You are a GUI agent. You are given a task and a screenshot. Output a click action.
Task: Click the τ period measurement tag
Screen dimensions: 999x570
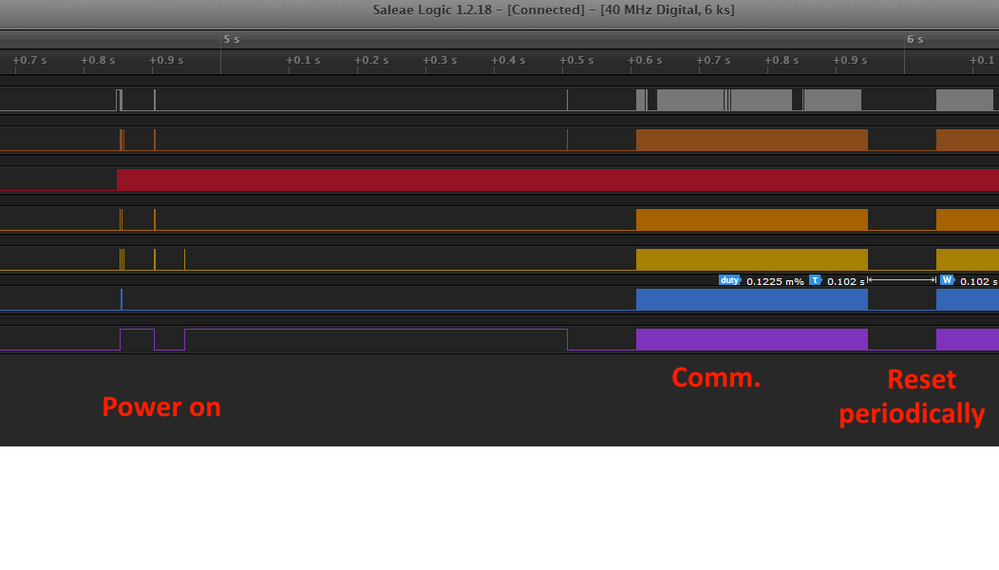coord(816,280)
